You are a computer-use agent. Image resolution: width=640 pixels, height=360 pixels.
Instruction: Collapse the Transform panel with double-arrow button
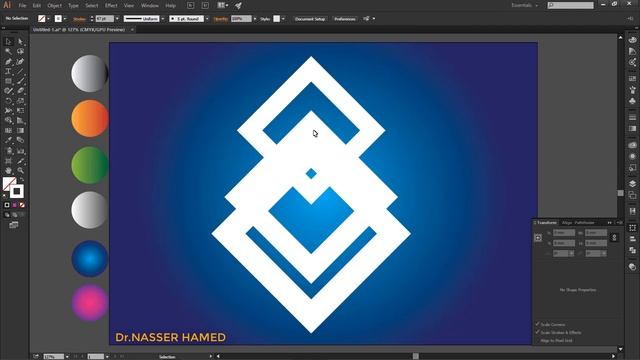click(x=610, y=222)
